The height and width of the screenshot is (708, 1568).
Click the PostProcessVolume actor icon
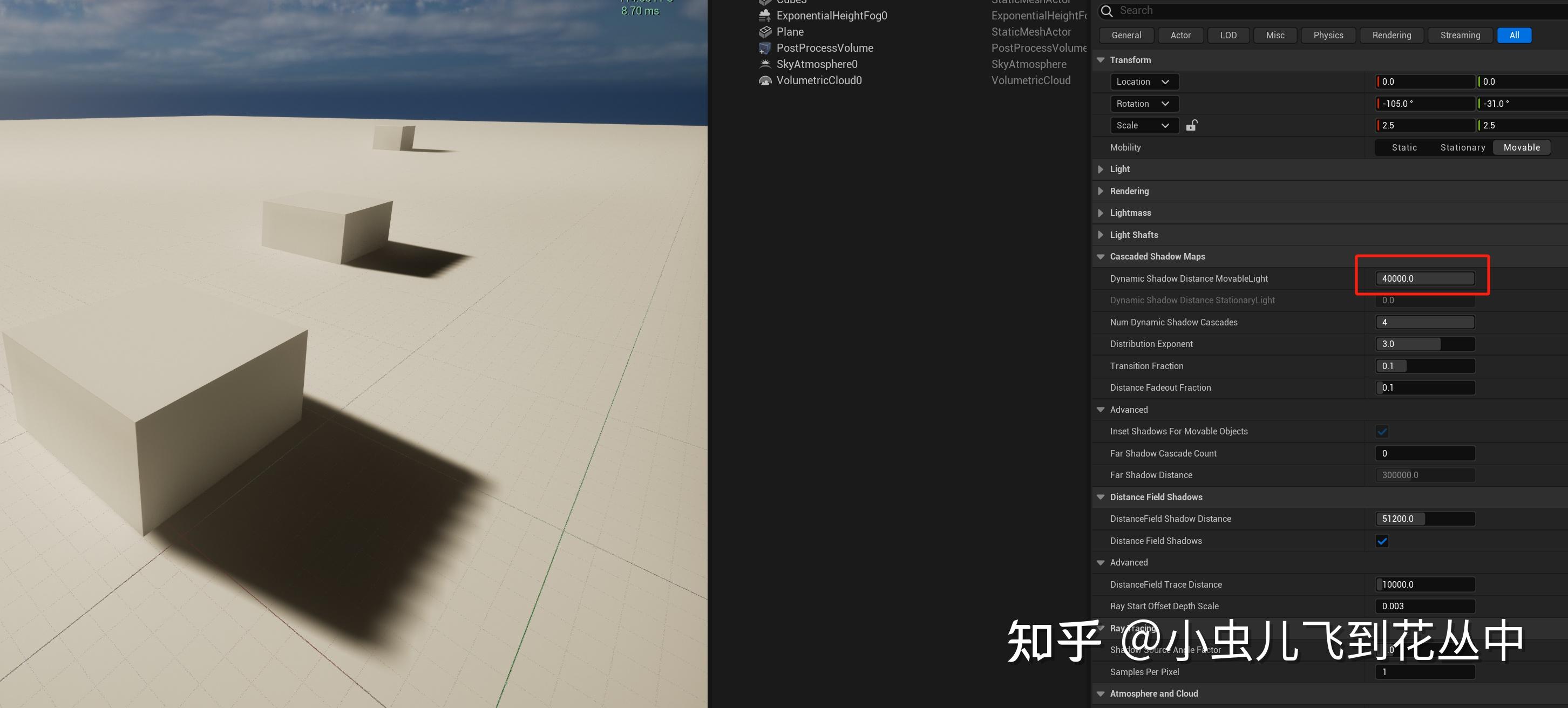[x=765, y=48]
